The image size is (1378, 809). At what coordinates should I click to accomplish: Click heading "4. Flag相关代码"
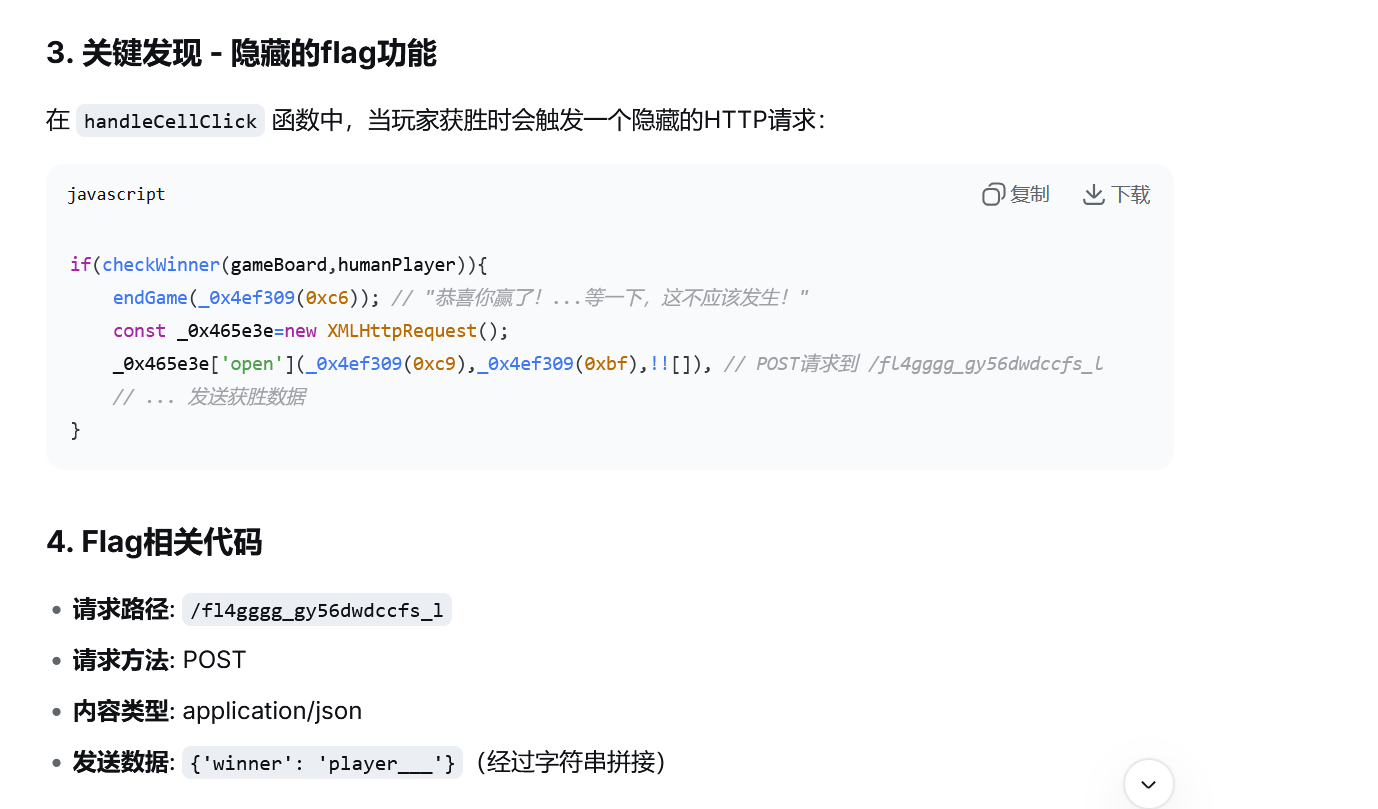[154, 542]
